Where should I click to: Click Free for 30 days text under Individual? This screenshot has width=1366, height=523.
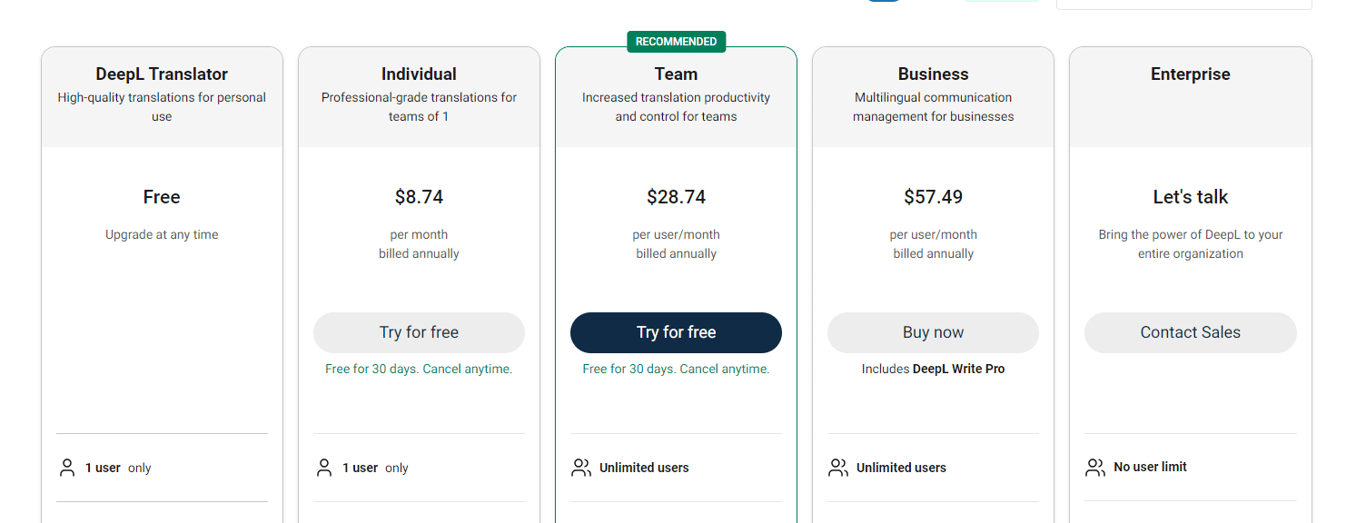click(x=419, y=369)
